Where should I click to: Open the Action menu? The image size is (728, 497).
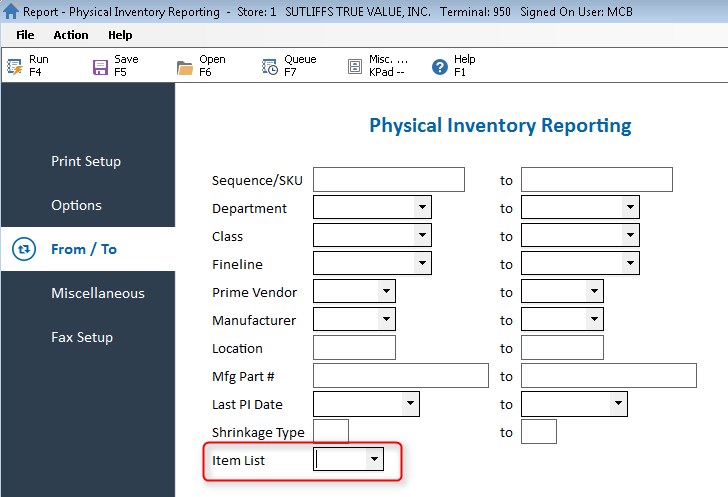coord(71,35)
